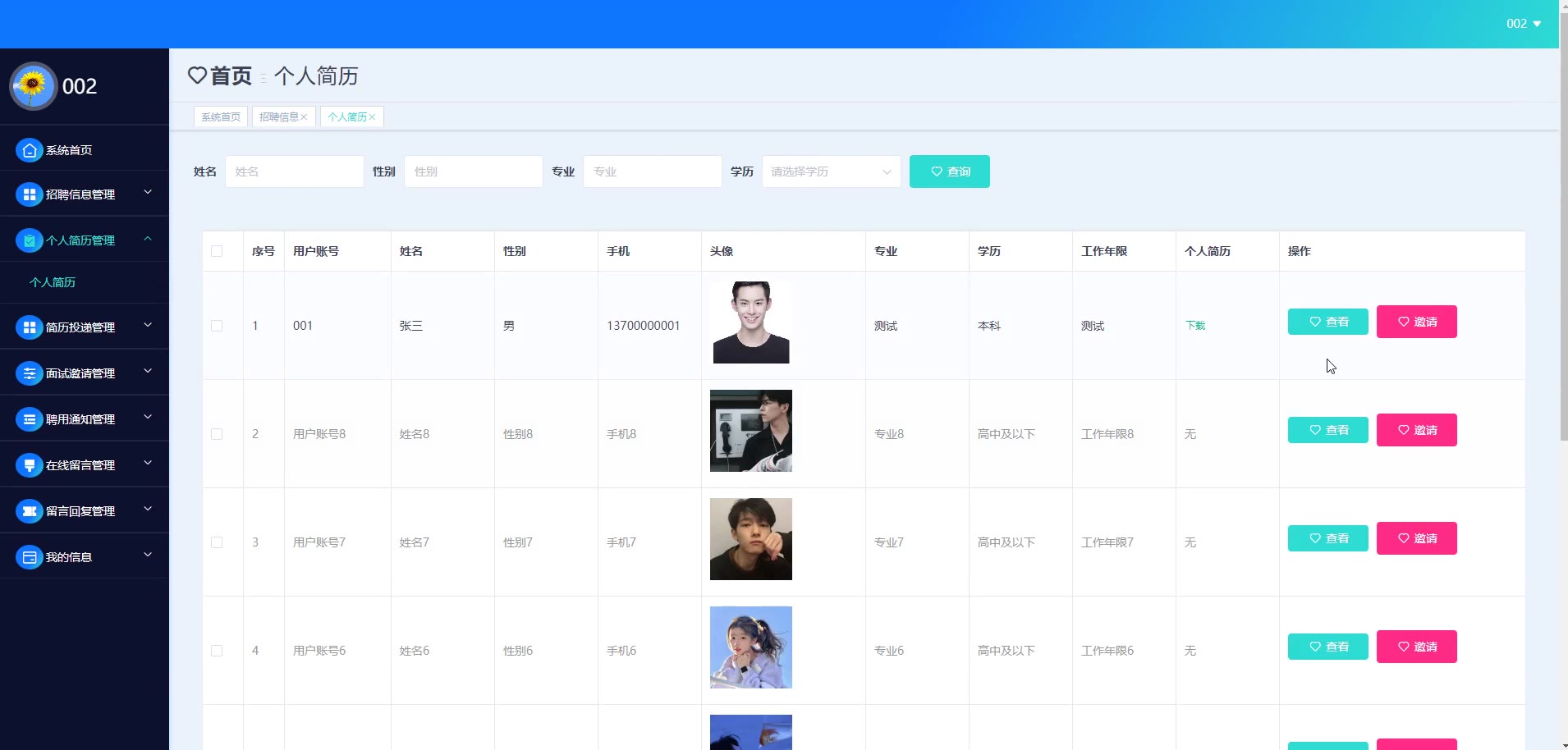1568x750 pixels.
Task: Focus the 性别 search input field
Action: tap(474, 171)
